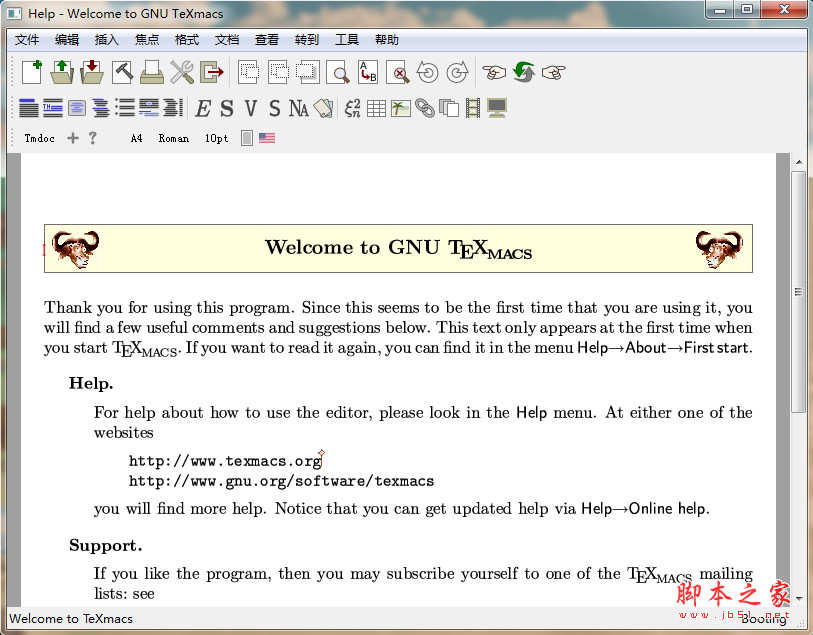Insert a section title using the first paragraph-style icon
Image resolution: width=813 pixels, height=635 pixels.
click(29, 108)
